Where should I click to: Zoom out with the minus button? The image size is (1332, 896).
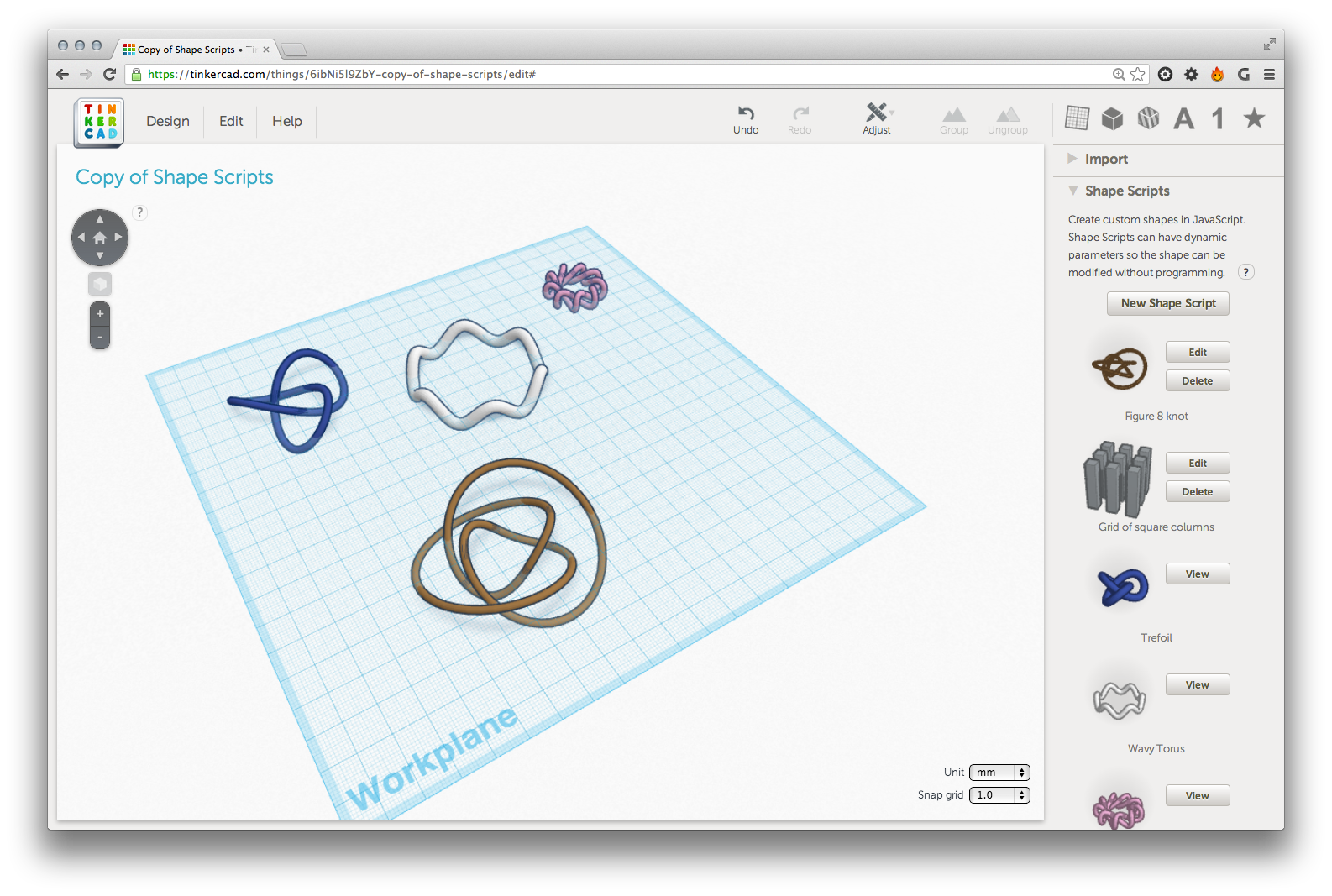tap(100, 338)
